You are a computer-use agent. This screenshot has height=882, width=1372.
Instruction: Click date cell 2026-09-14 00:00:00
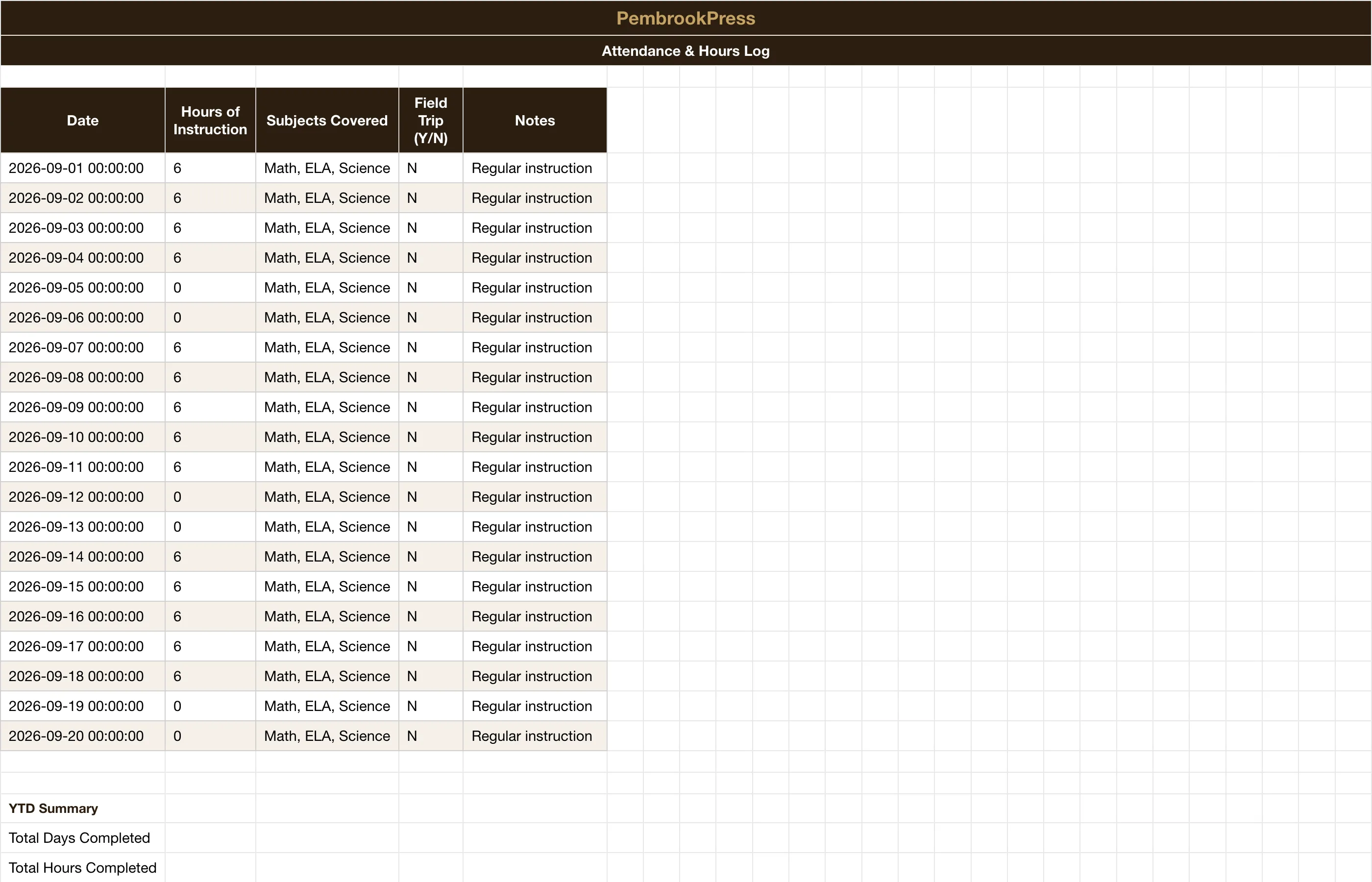pyautogui.click(x=83, y=557)
